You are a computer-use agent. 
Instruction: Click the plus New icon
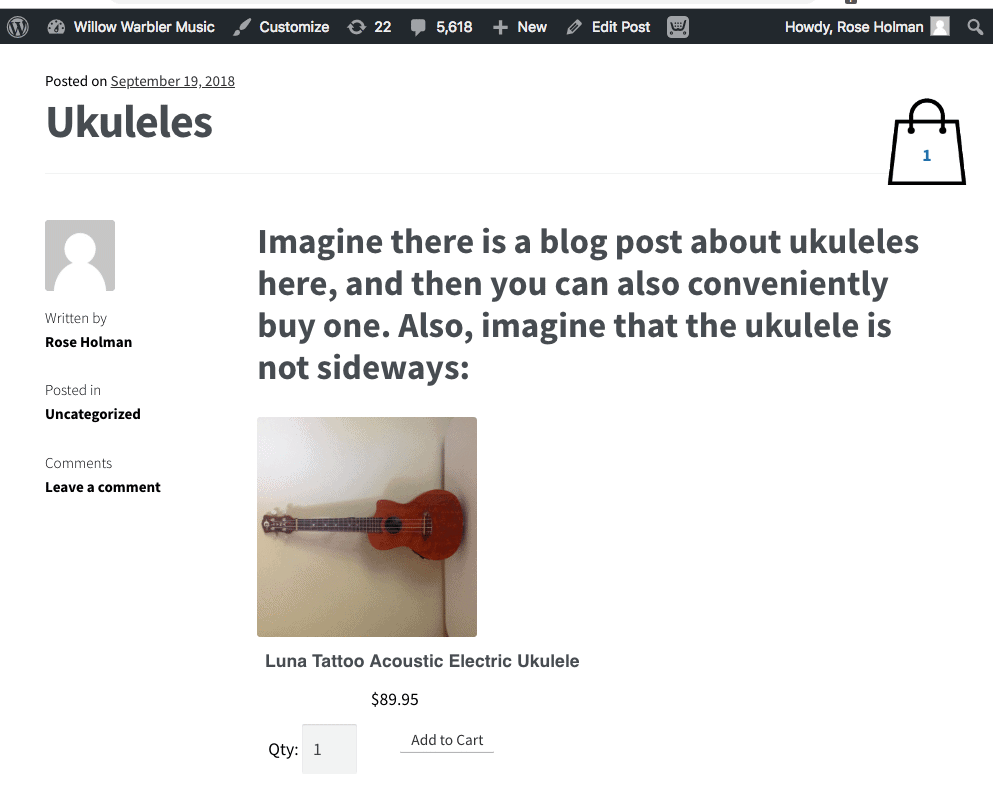pyautogui.click(x=500, y=27)
